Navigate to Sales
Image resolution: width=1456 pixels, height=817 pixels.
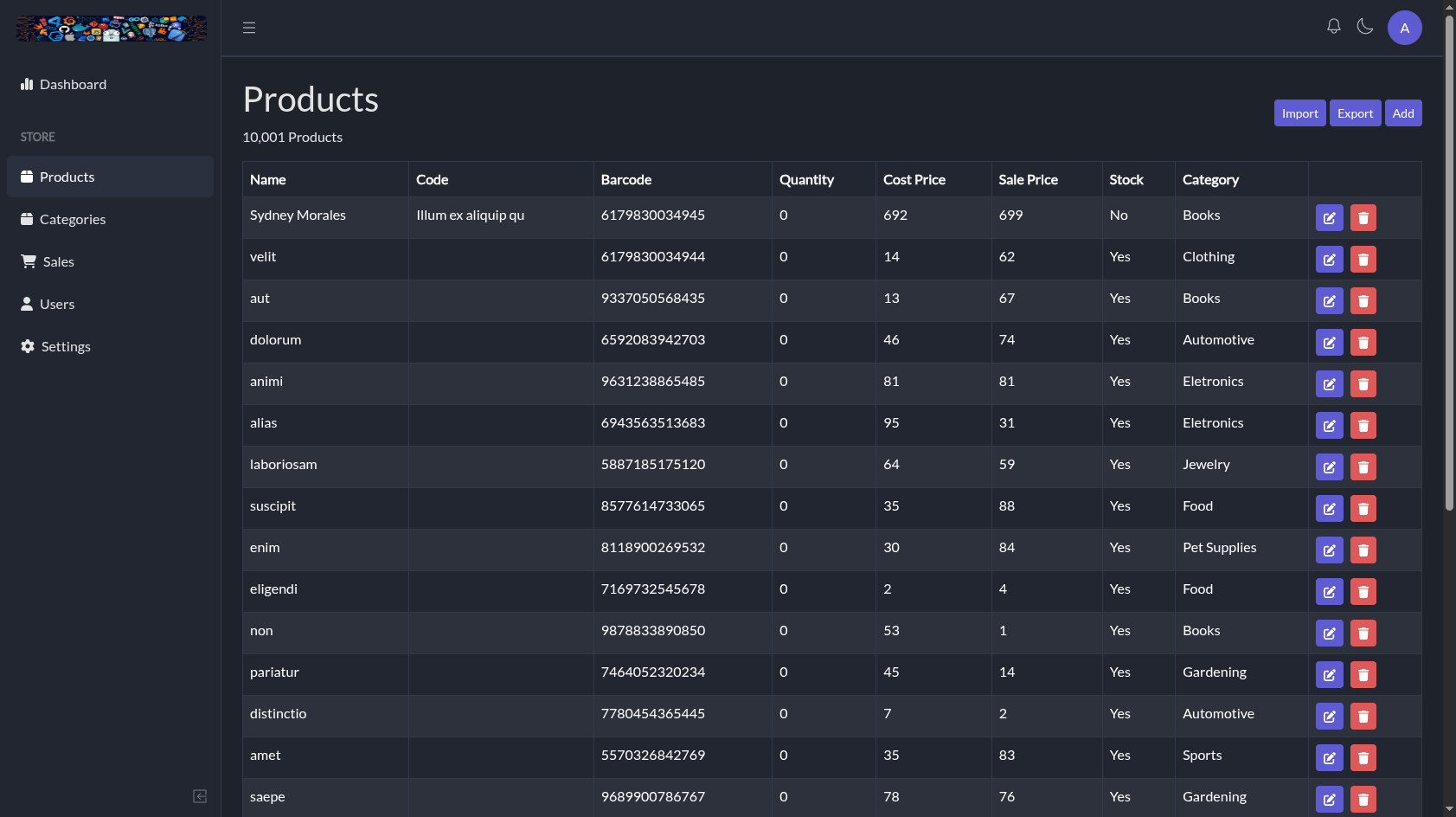[x=110, y=261]
